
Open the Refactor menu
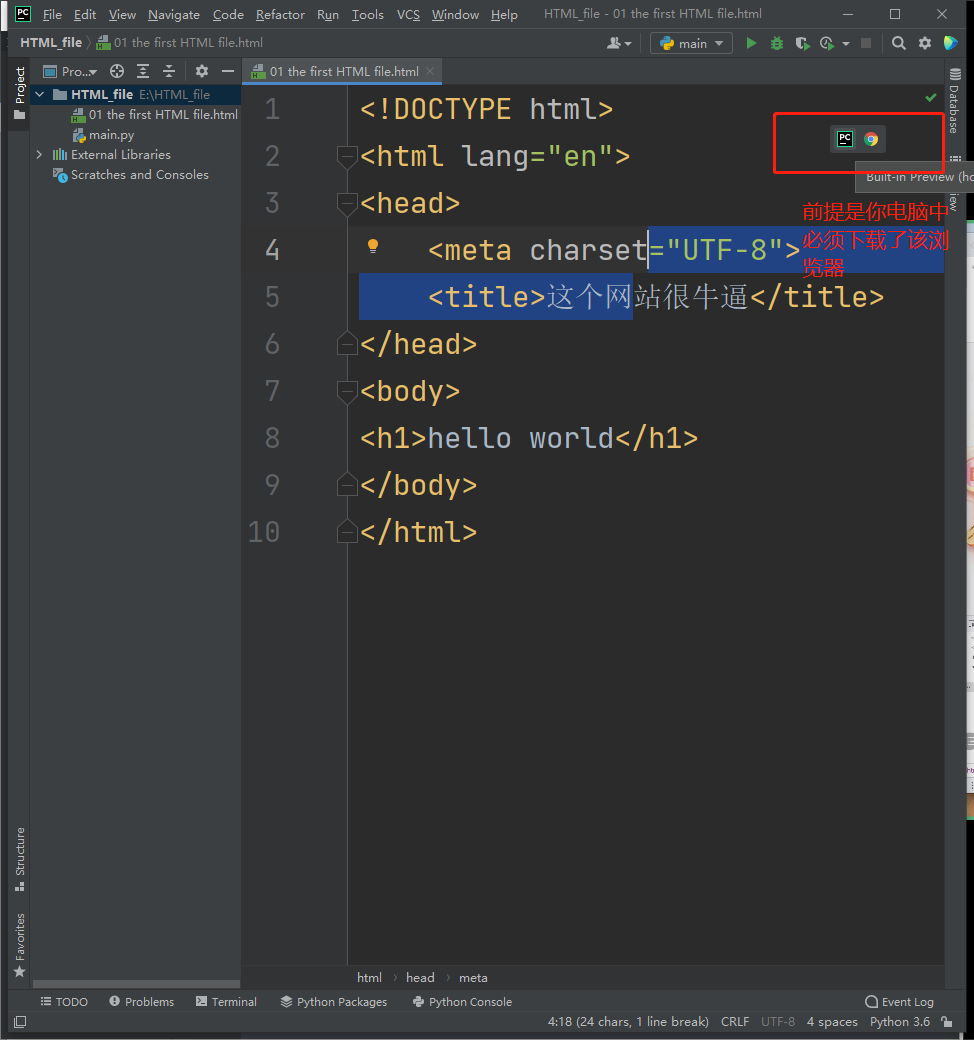[280, 14]
